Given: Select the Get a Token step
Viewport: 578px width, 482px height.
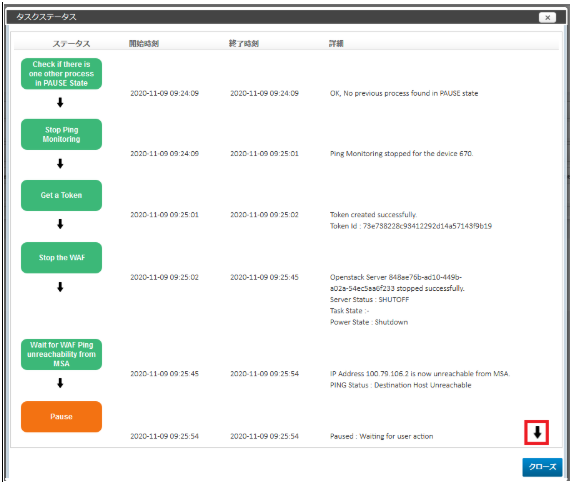Looking at the screenshot, I should 61,195.
